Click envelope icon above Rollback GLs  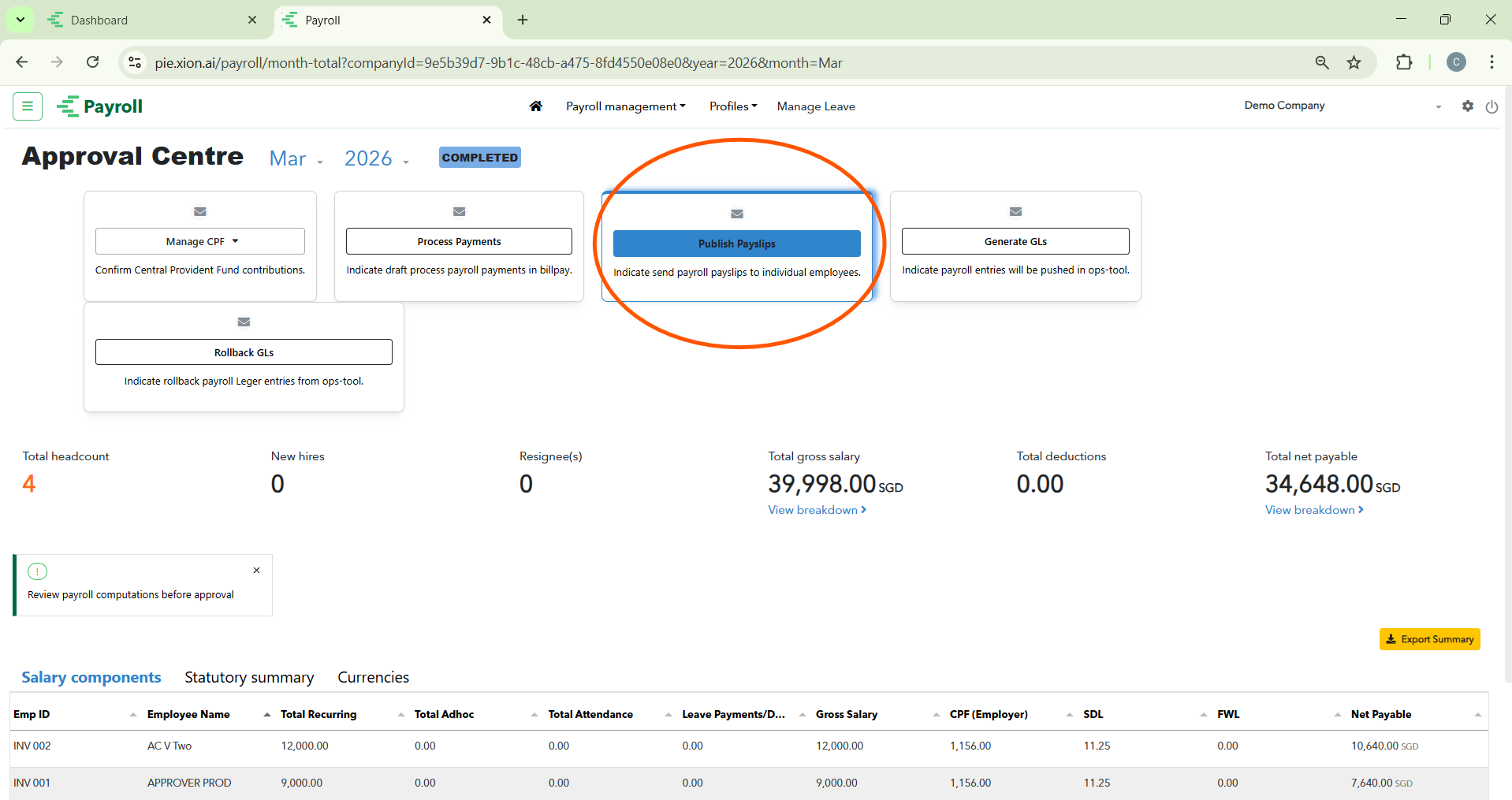244,322
